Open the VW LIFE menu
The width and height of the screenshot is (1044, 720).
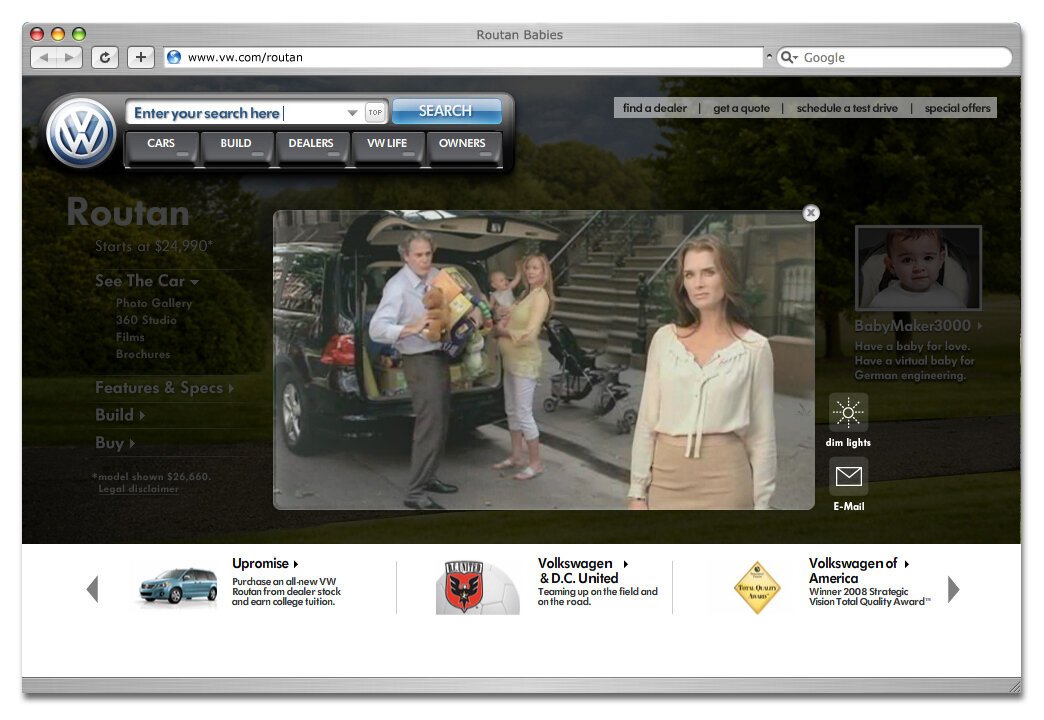point(387,147)
